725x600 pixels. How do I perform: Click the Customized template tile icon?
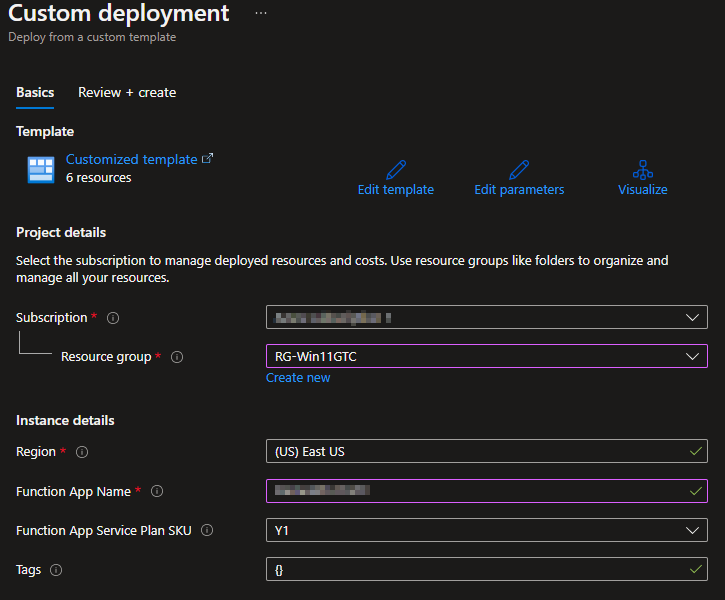pyautogui.click(x=41, y=170)
